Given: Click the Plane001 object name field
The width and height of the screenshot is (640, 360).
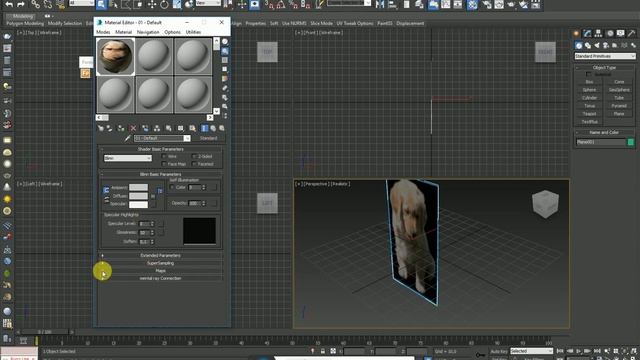Looking at the screenshot, I should [600, 142].
